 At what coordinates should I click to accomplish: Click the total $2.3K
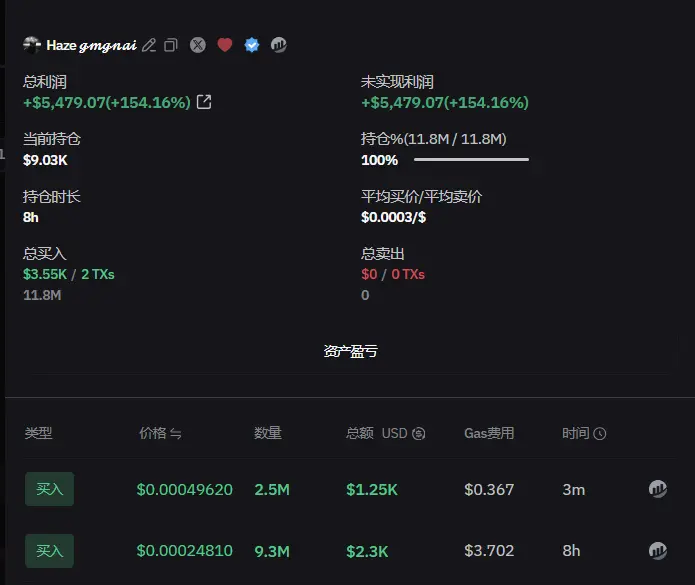(x=367, y=551)
